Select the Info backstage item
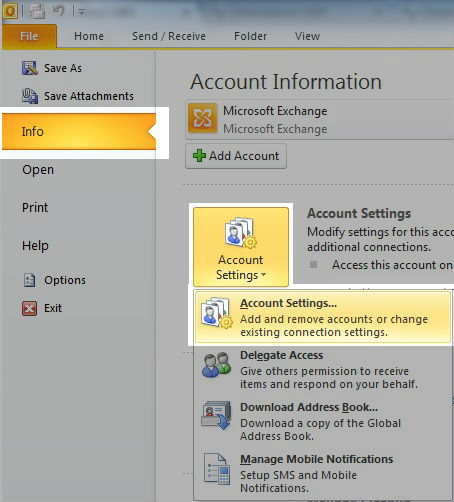Viewport: 454px width, 502px height. coord(79,131)
